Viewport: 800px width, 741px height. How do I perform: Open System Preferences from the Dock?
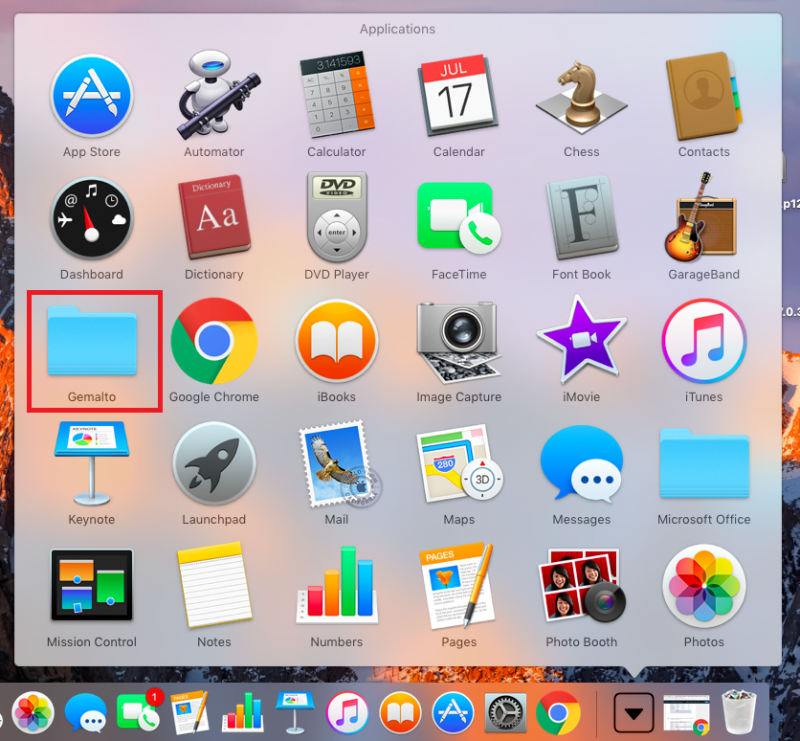[x=505, y=712]
